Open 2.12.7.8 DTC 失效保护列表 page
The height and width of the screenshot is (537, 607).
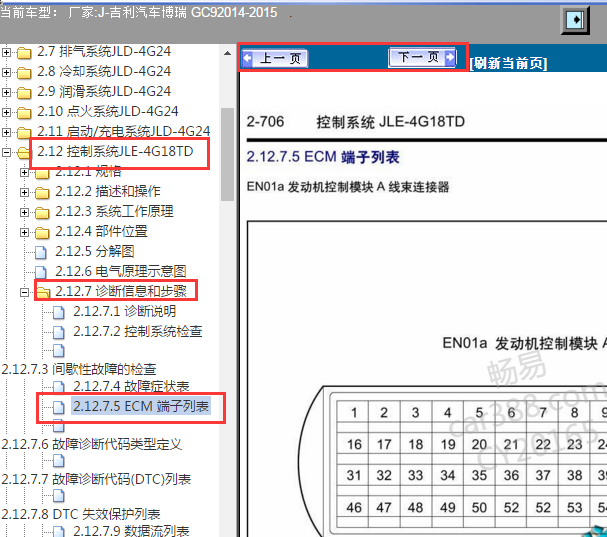81,515
